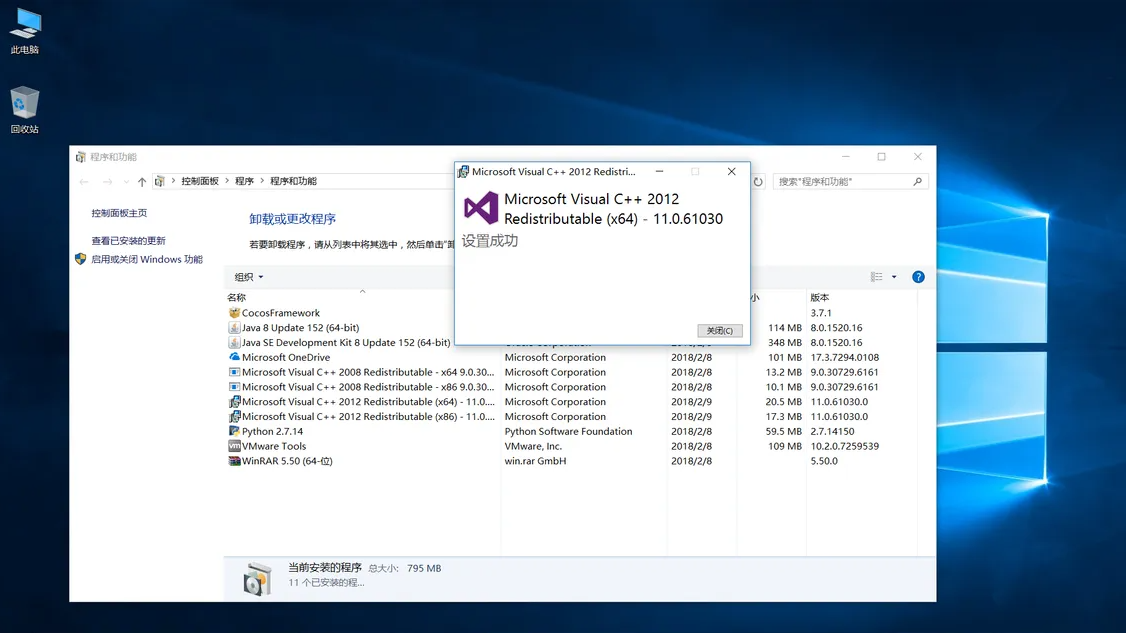Select Visual C++ 2008 Redistributable x64 entry
This screenshot has height=633, width=1126.
coord(368,372)
